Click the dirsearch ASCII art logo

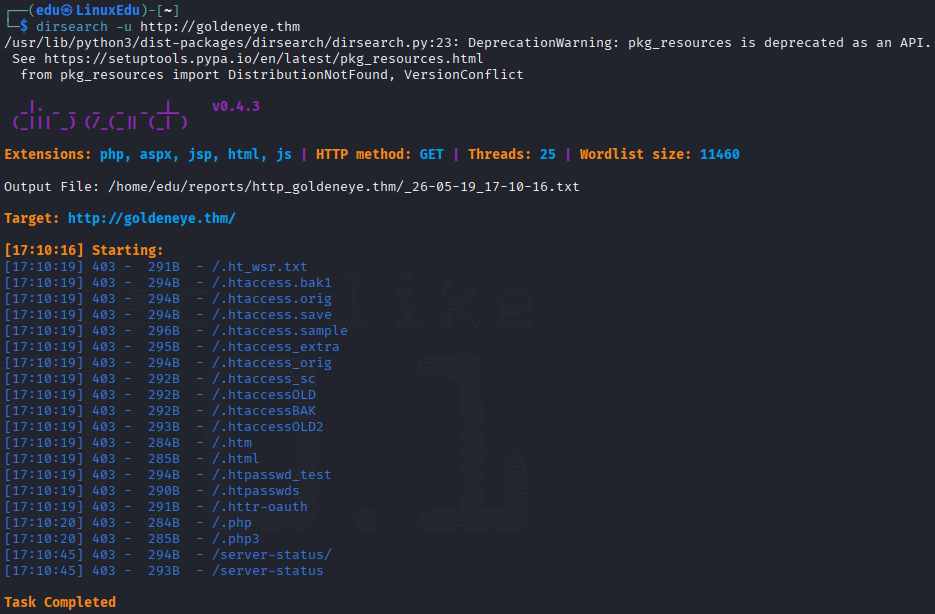point(100,115)
